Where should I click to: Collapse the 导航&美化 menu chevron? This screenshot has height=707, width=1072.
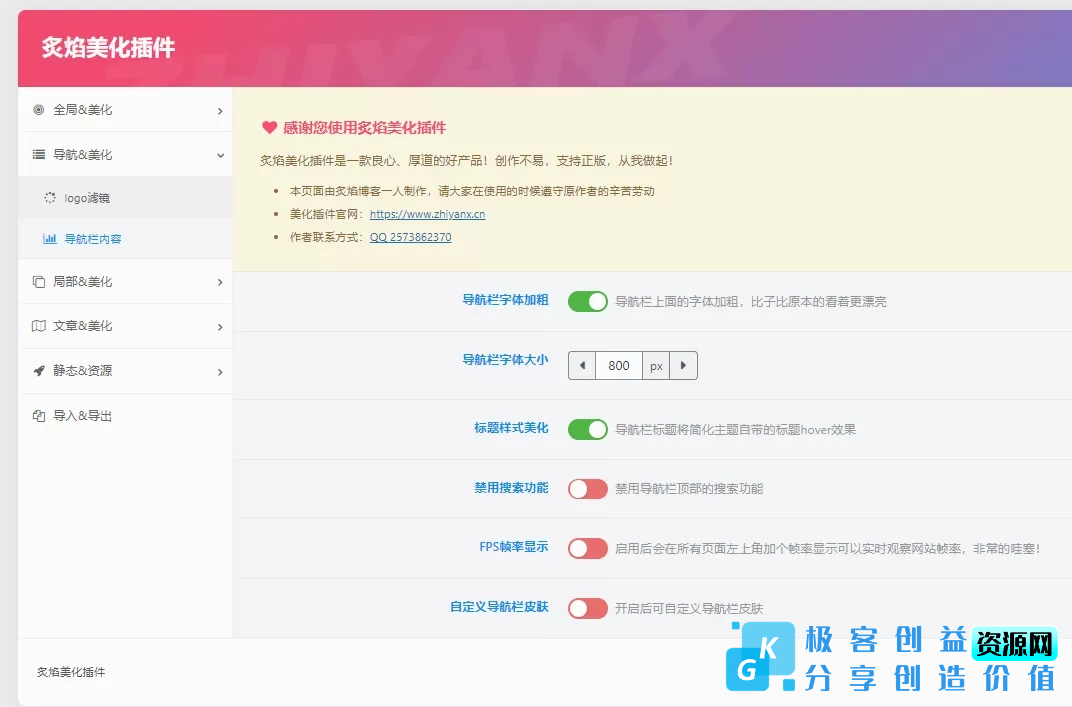[220, 154]
